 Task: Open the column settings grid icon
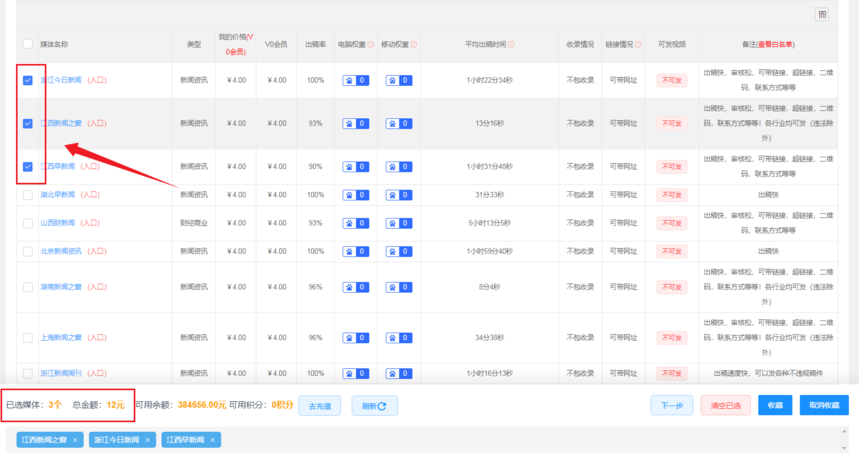coord(822,15)
